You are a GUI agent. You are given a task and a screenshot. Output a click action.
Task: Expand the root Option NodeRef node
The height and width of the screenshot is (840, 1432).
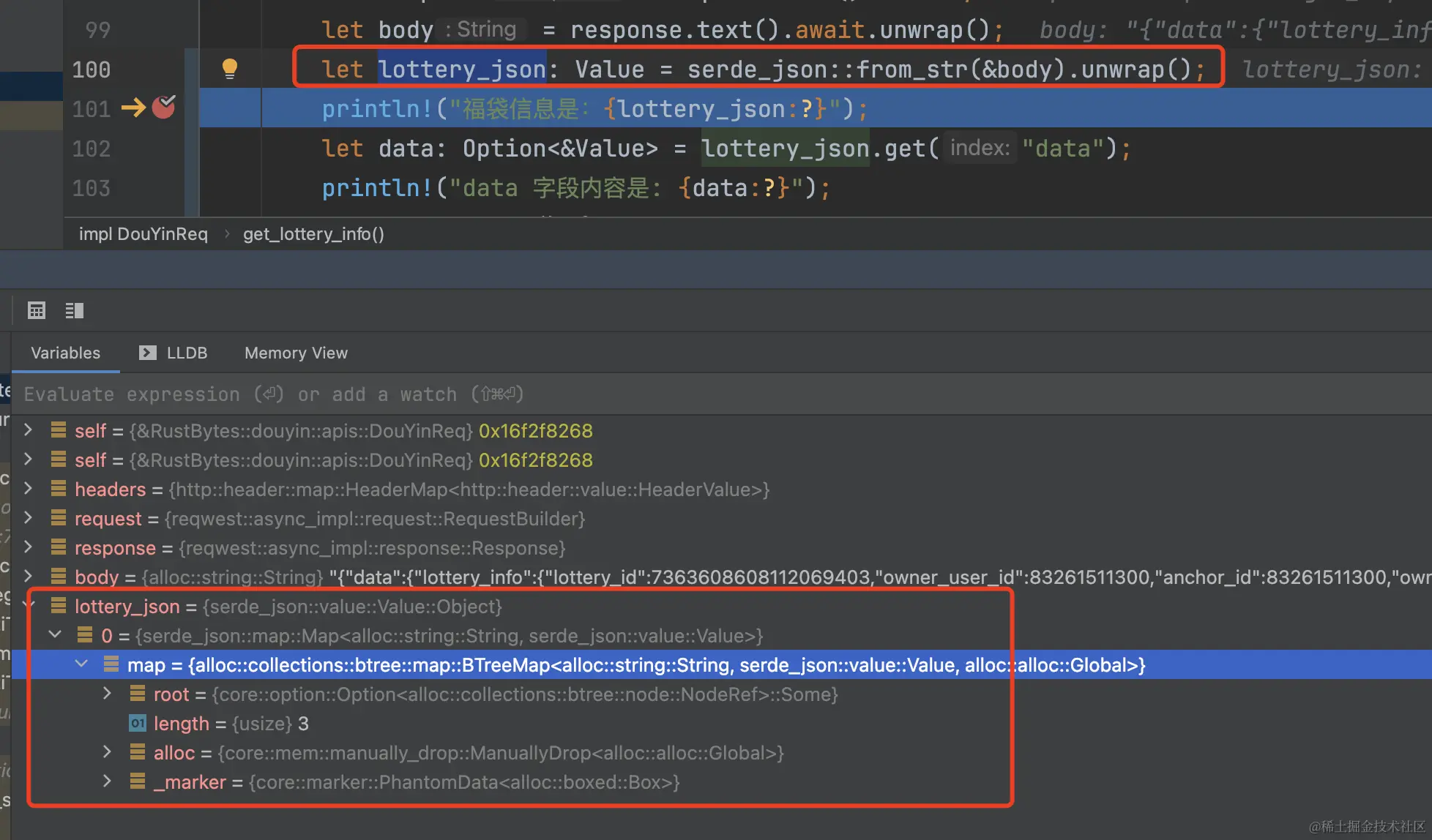click(x=107, y=694)
